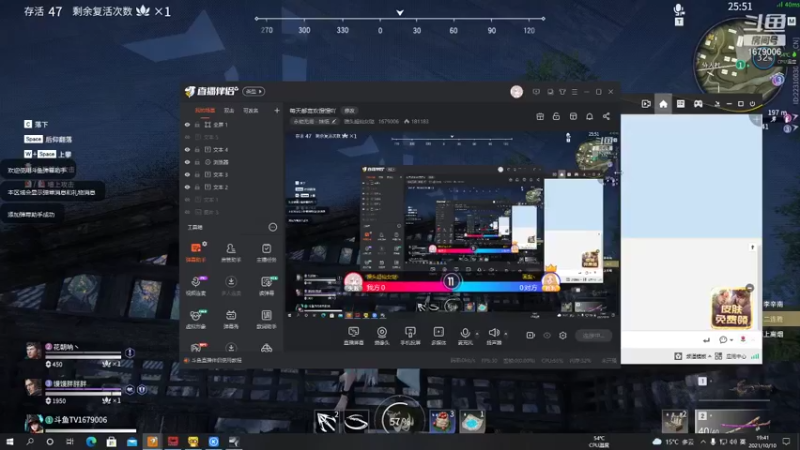Open notification center in taskbar
The image size is (800, 450).
click(x=786, y=441)
